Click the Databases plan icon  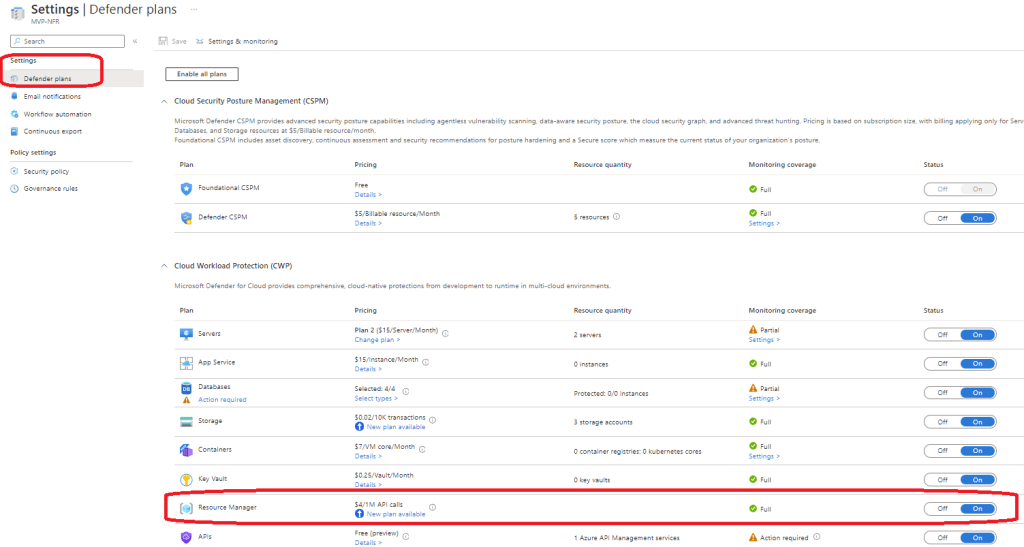point(186,387)
